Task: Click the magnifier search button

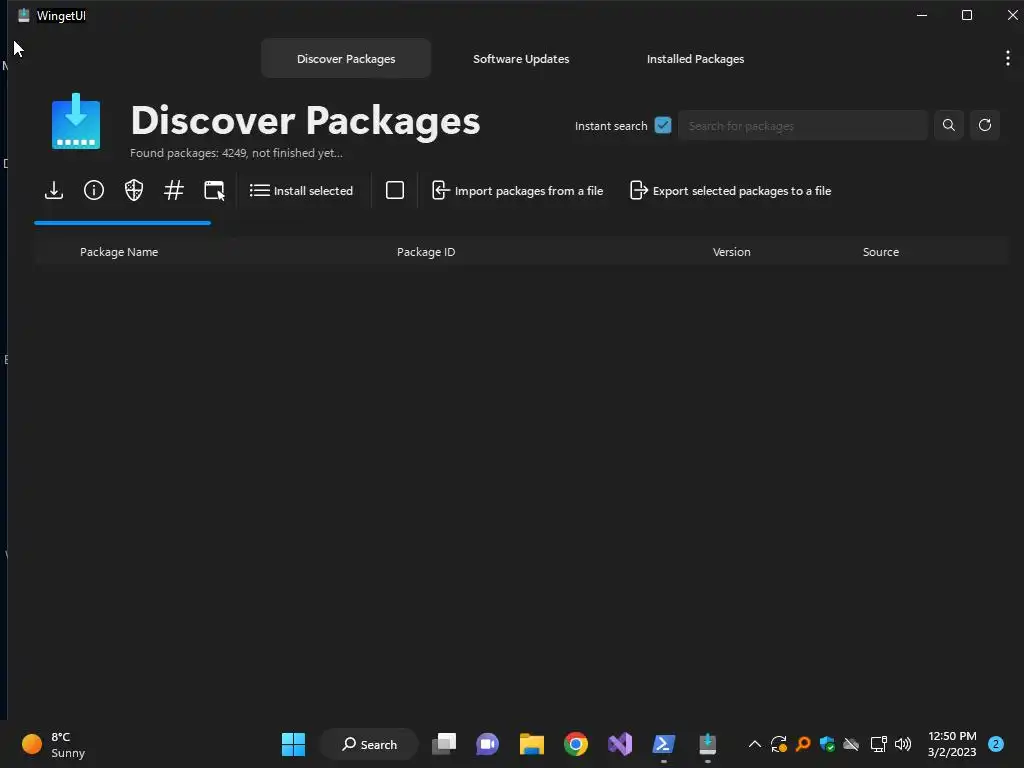Action: click(949, 125)
